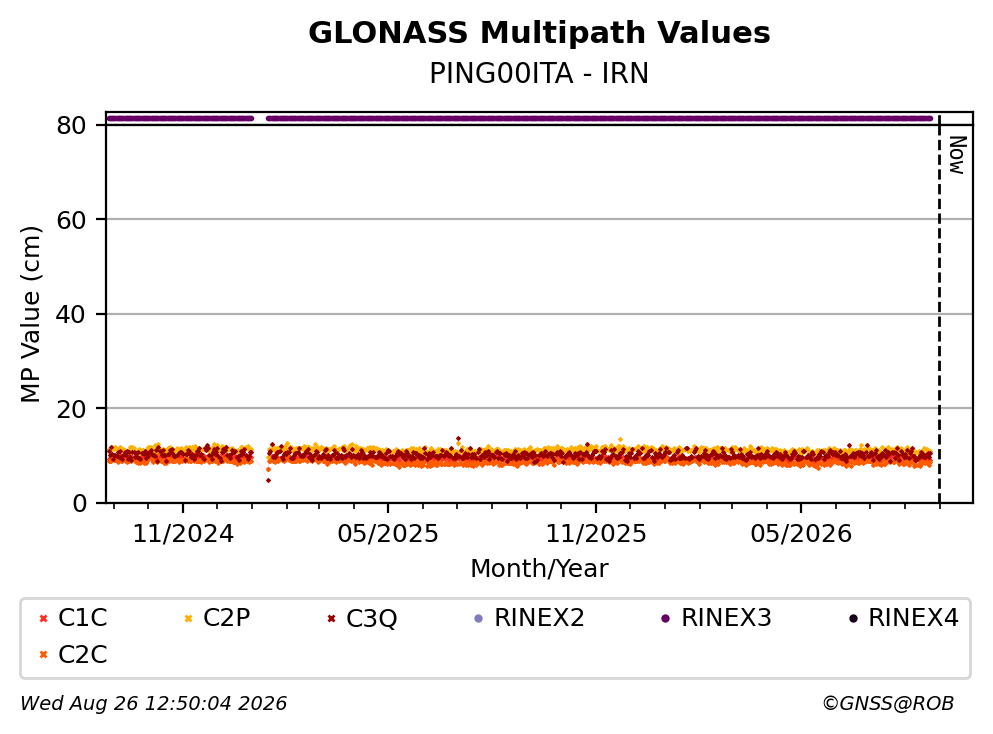Select the RINEX3 legend label
The image size is (993, 734).
click(x=726, y=617)
